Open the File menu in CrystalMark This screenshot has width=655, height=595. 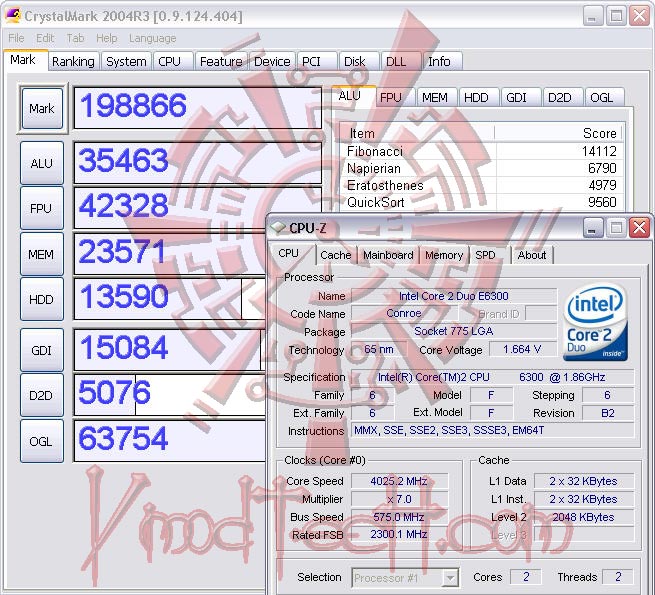[16, 38]
